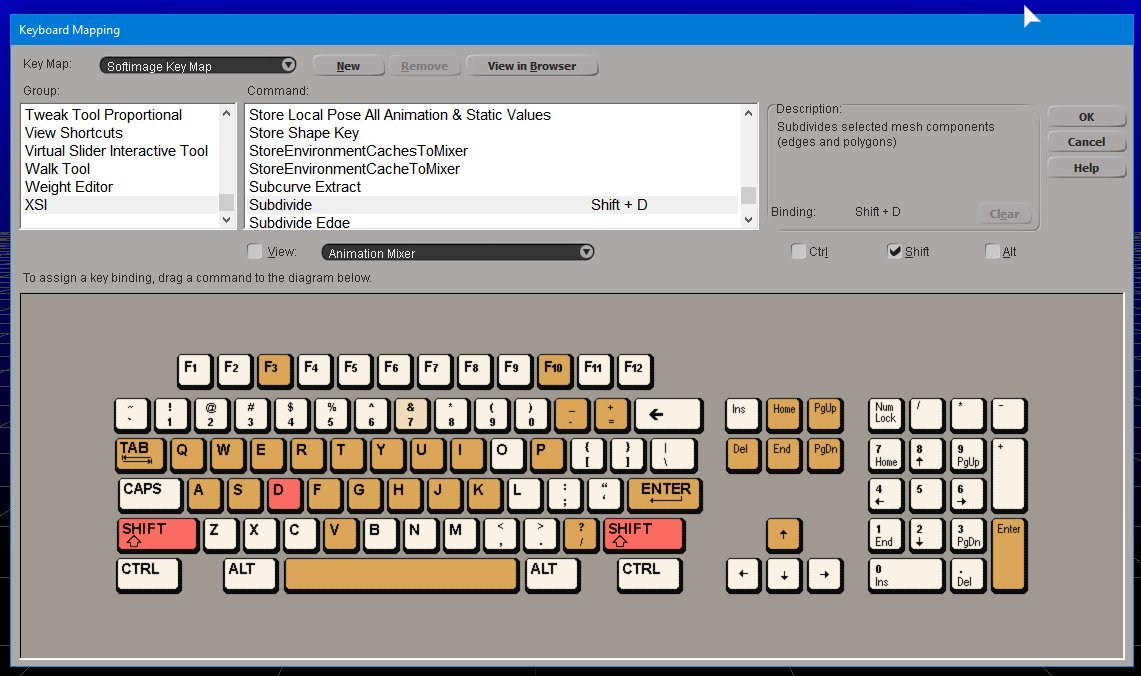Click Group list scroll down arrow
1141x676 pixels.
(226, 220)
